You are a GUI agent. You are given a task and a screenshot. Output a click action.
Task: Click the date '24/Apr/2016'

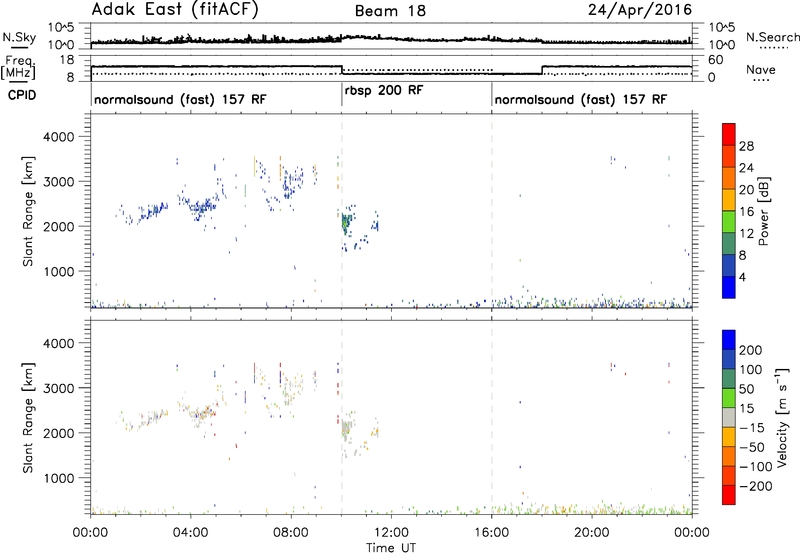(x=640, y=10)
